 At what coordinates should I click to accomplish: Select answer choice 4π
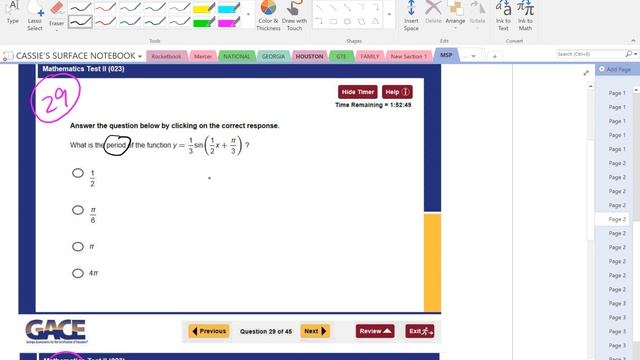click(78, 273)
